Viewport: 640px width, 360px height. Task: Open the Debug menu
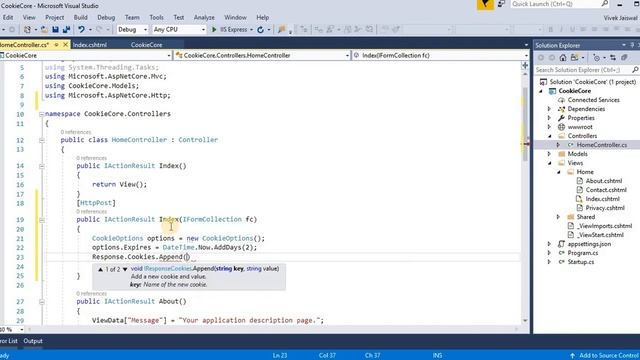pyautogui.click(x=106, y=17)
